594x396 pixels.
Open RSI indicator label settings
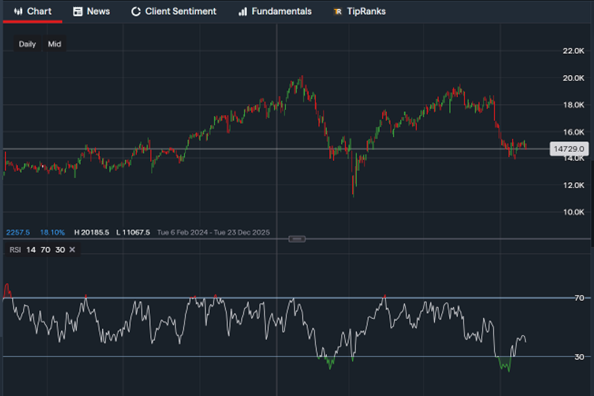coord(15,250)
